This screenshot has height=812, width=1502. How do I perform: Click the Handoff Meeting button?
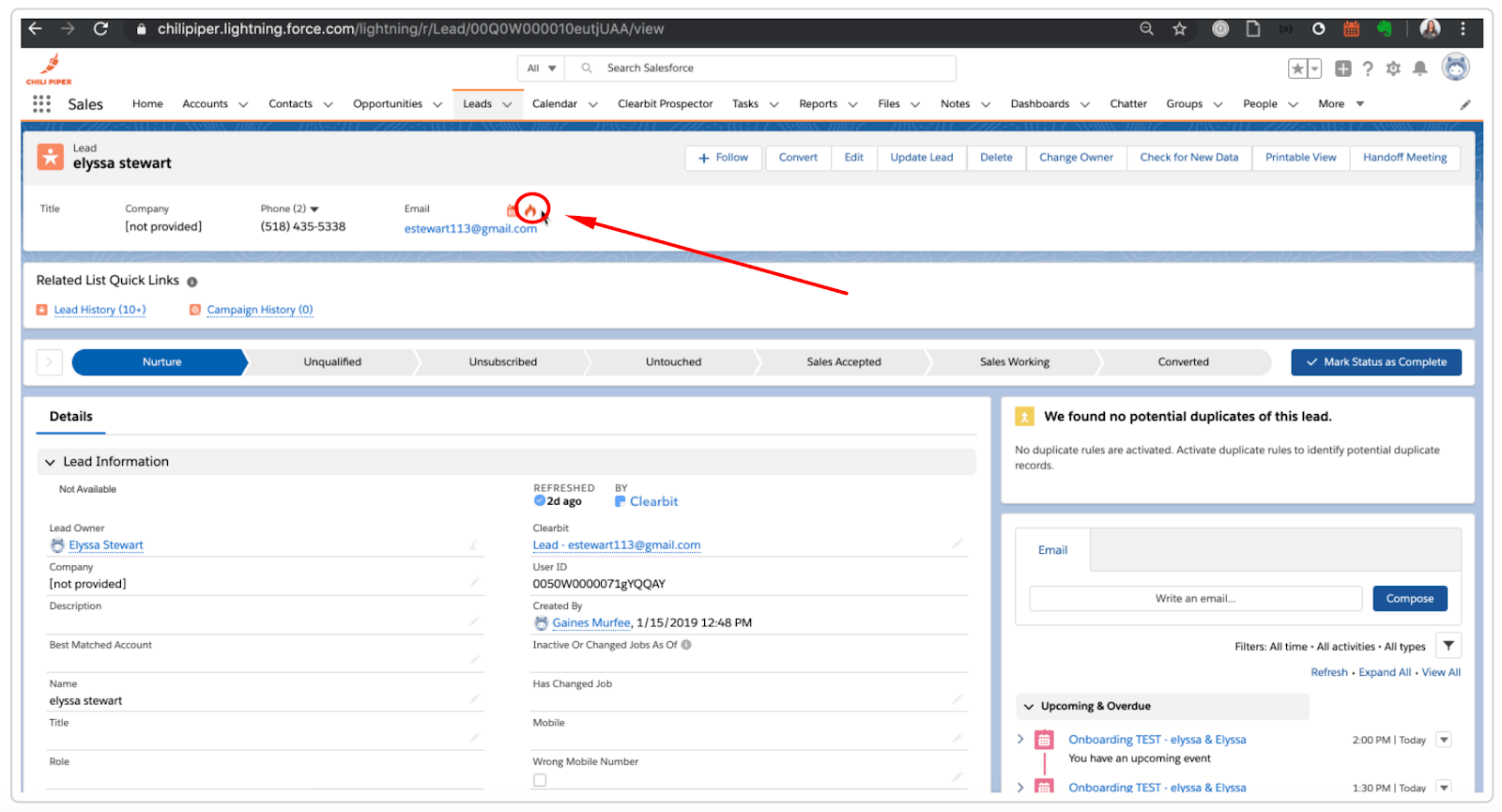click(1405, 158)
